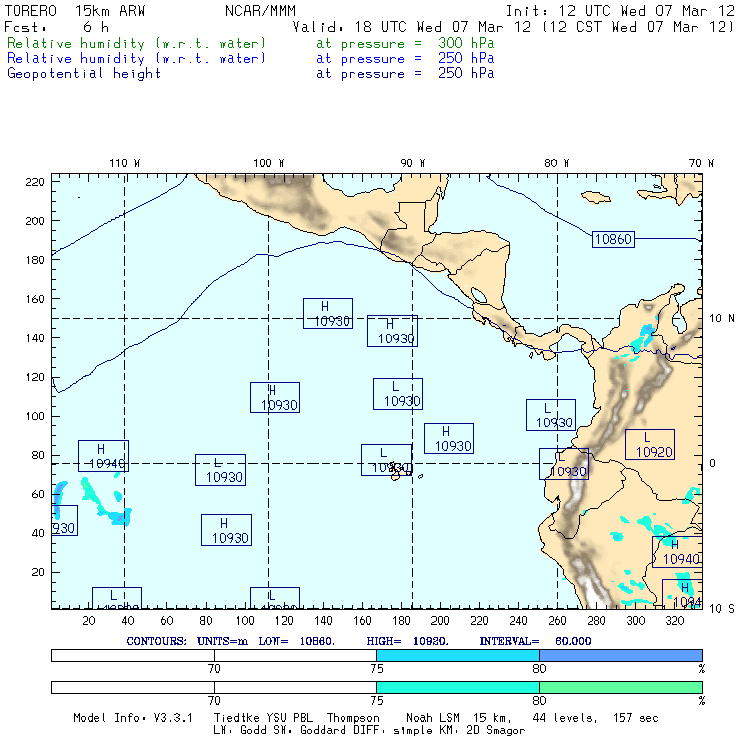Click the '157 sec' timestep text
Image resolution: width=740 pixels, height=740 pixels.
(635, 718)
